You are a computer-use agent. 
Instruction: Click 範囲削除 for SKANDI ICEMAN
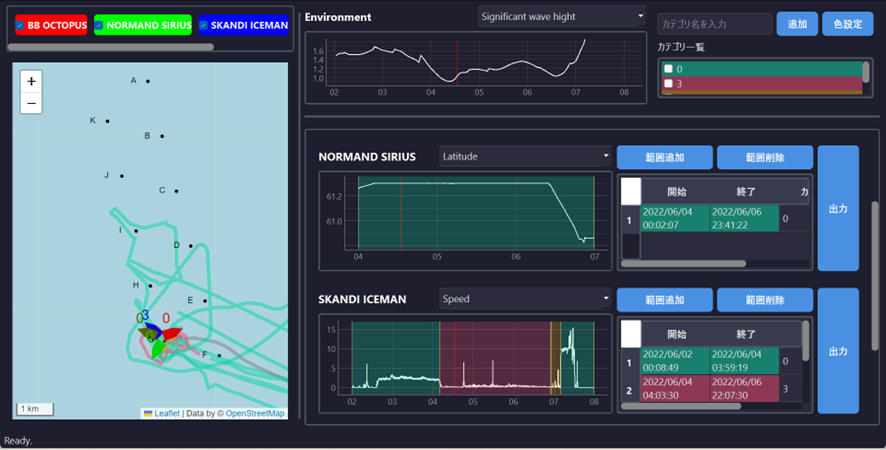(x=763, y=299)
